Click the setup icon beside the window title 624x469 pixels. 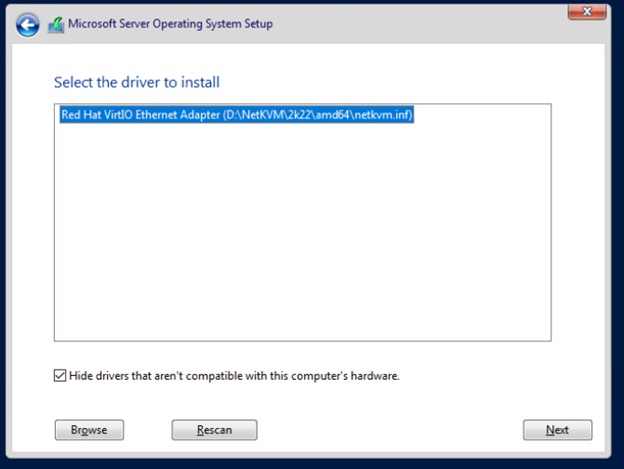[56, 25]
